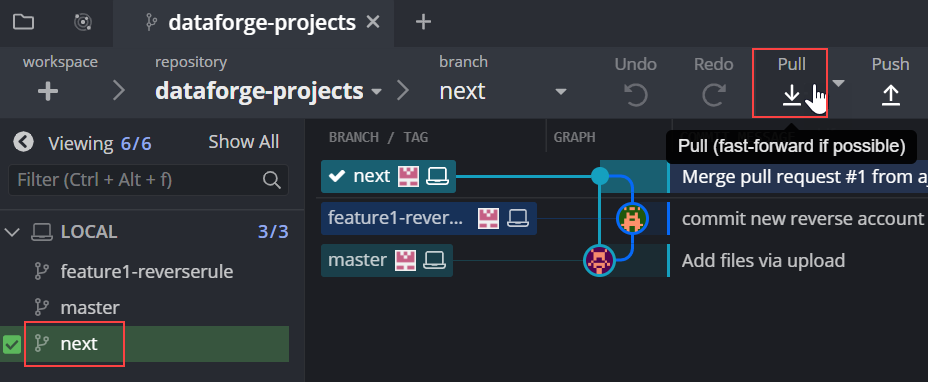
Task: Click magnifier icon in filter box
Action: pos(271,180)
